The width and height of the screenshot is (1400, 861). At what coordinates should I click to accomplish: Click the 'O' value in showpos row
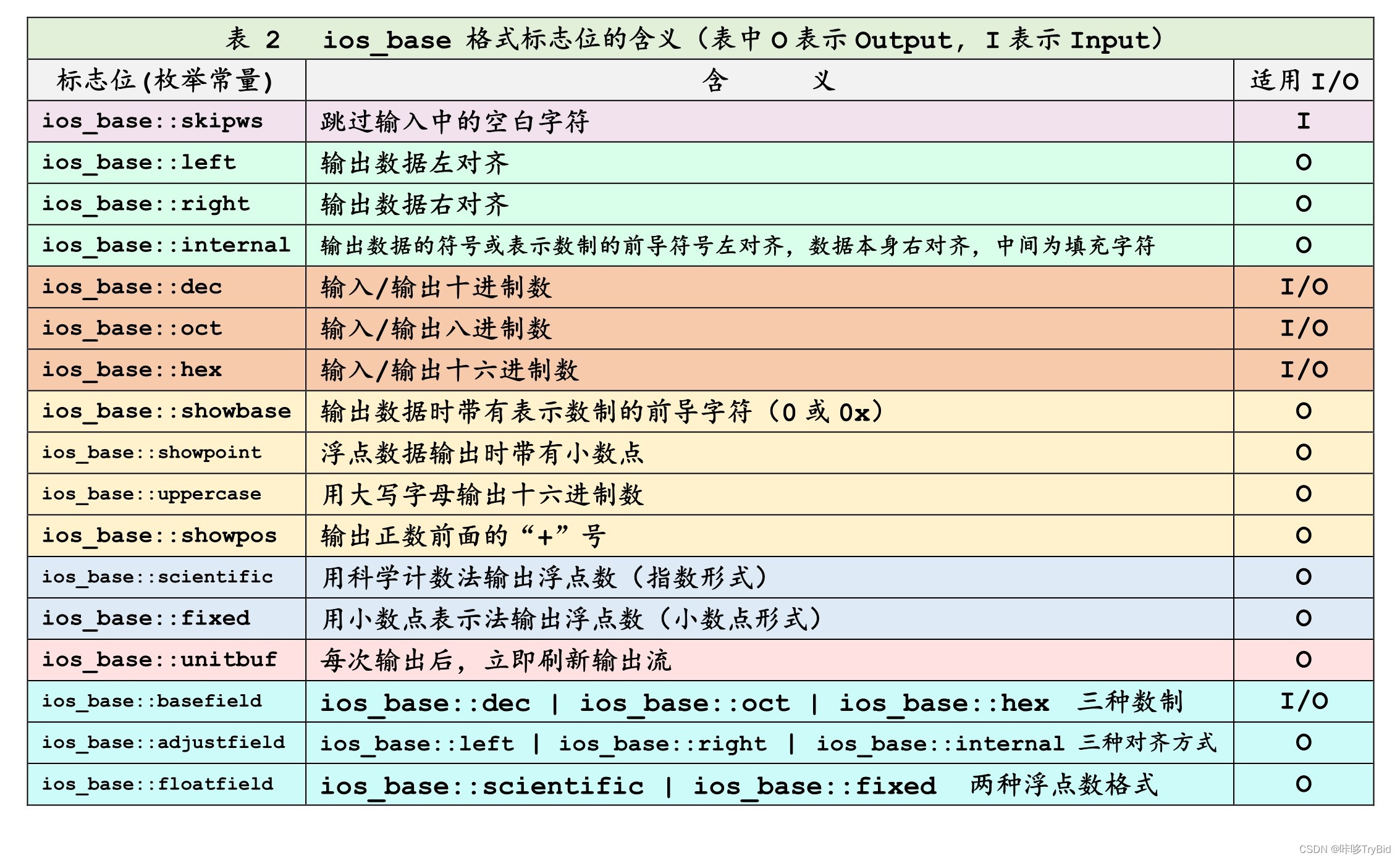coord(1304,535)
